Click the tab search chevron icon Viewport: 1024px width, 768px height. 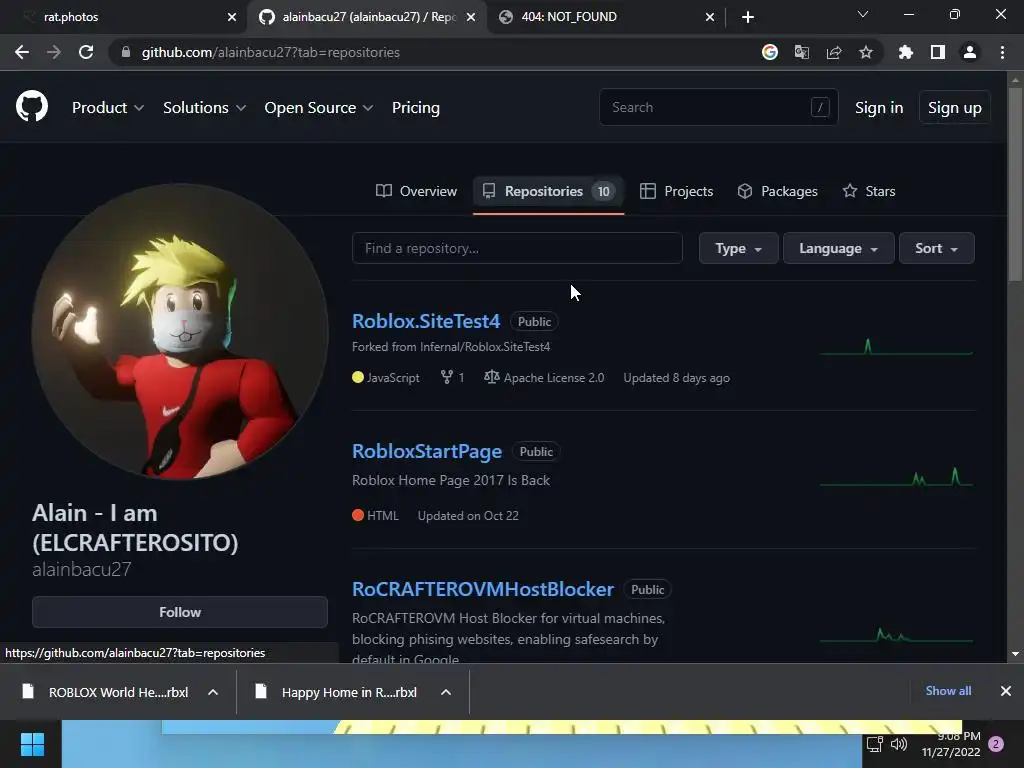tap(863, 14)
